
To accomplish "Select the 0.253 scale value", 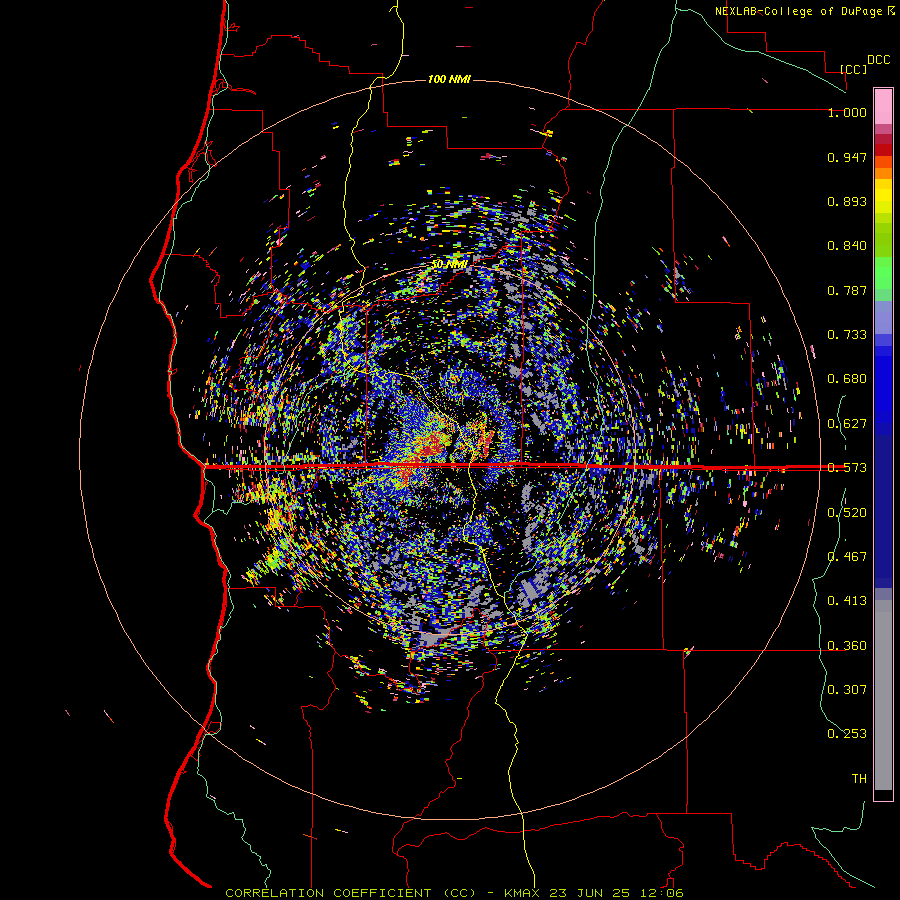I will 847,734.
